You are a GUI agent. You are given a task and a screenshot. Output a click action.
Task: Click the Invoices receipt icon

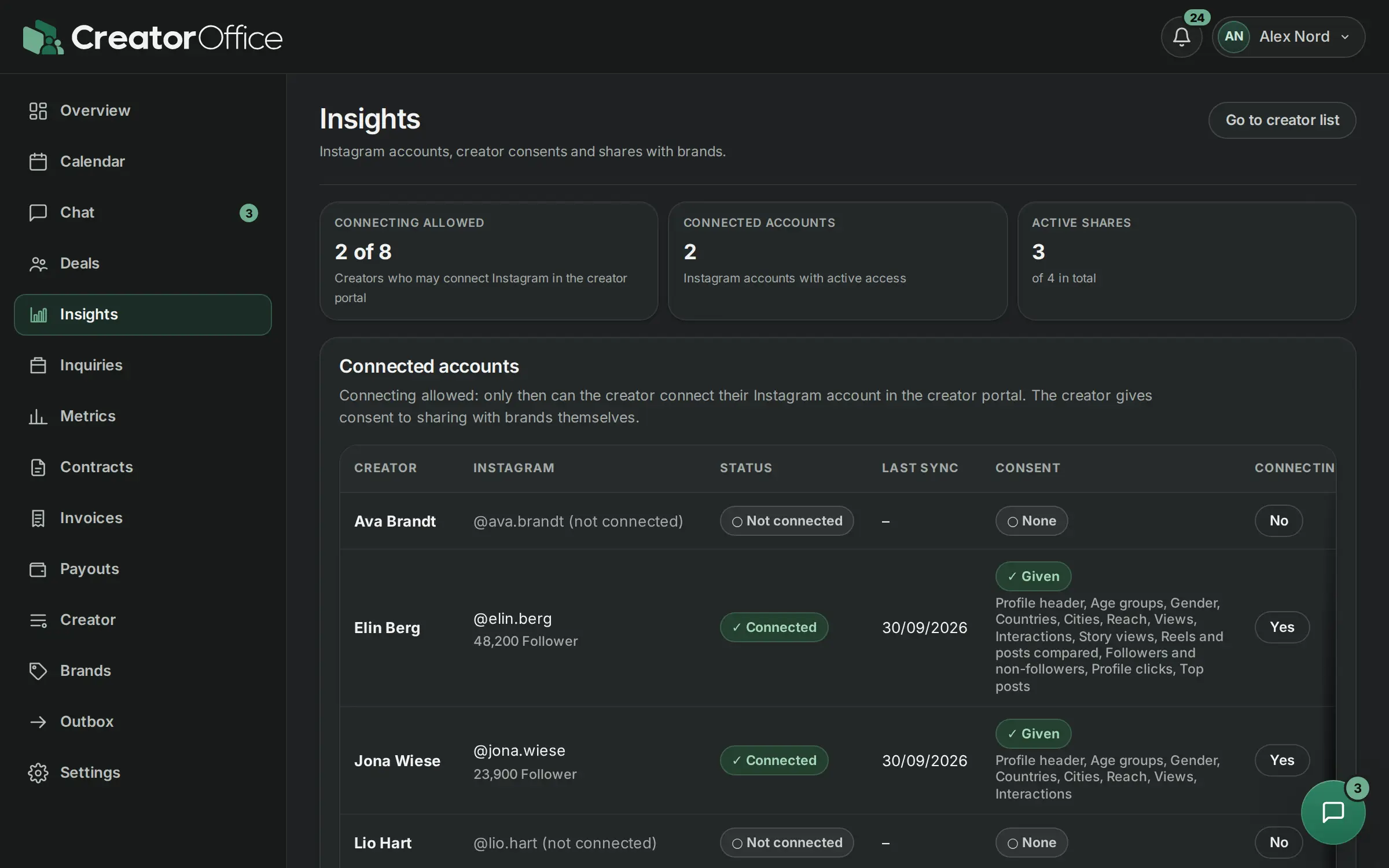pos(38,518)
